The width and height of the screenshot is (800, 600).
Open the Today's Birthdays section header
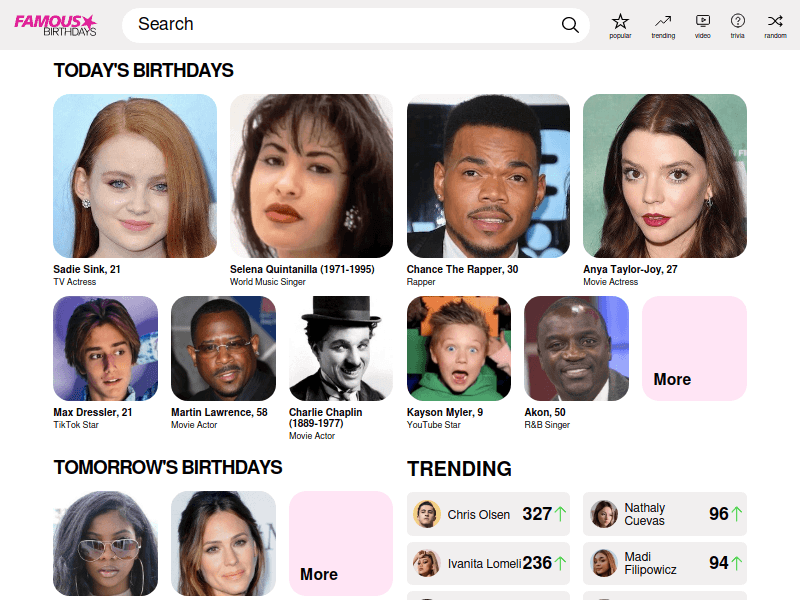(x=143, y=71)
